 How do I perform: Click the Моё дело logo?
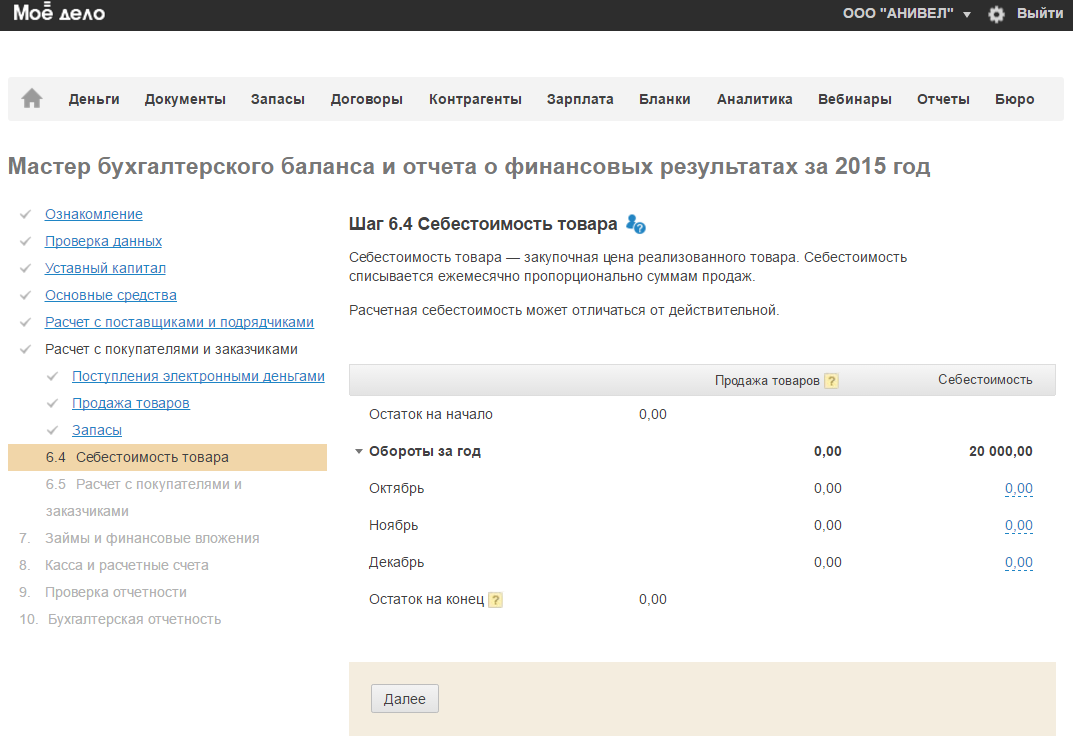[58, 14]
